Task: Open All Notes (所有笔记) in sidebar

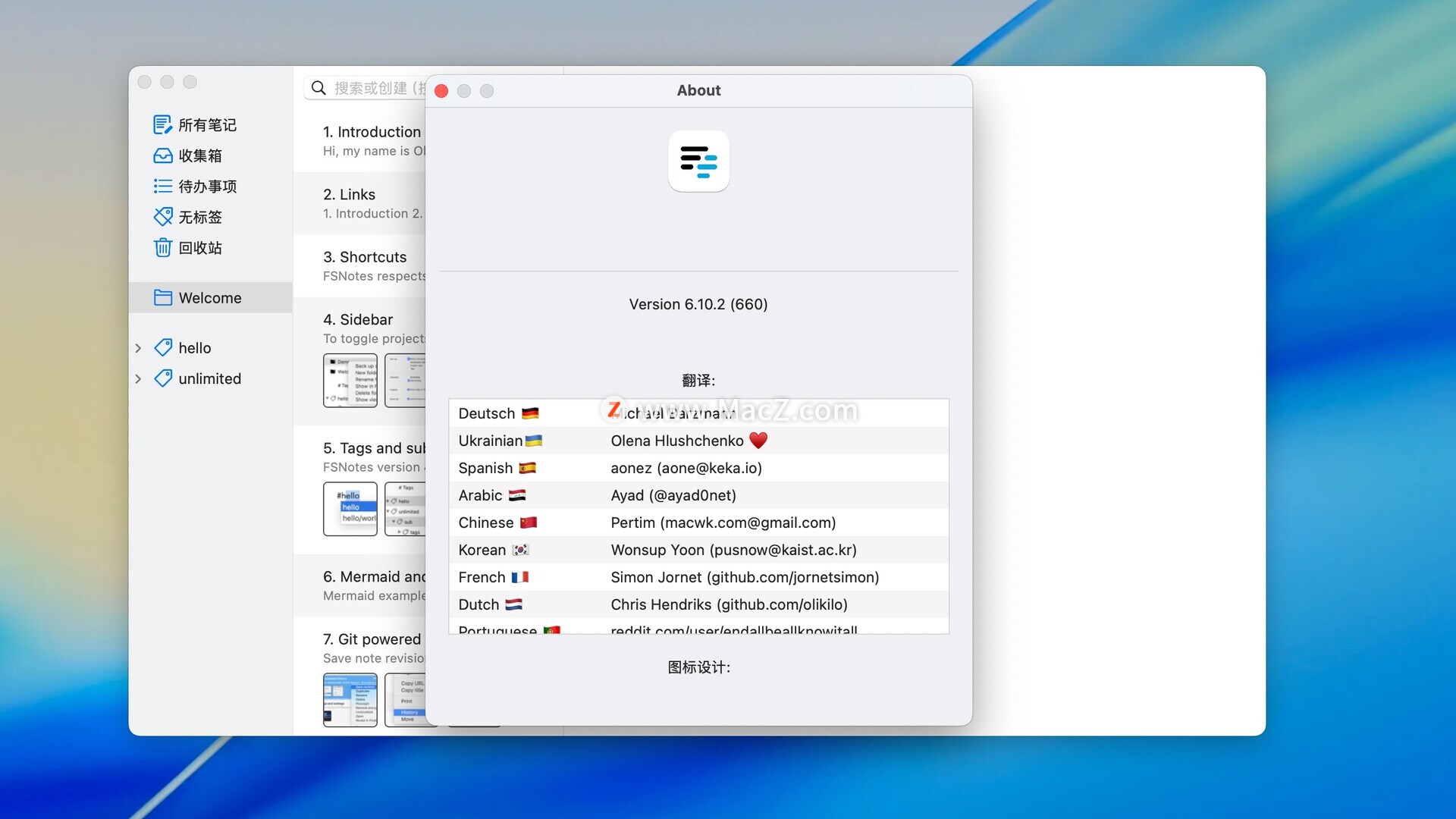Action: pos(195,124)
